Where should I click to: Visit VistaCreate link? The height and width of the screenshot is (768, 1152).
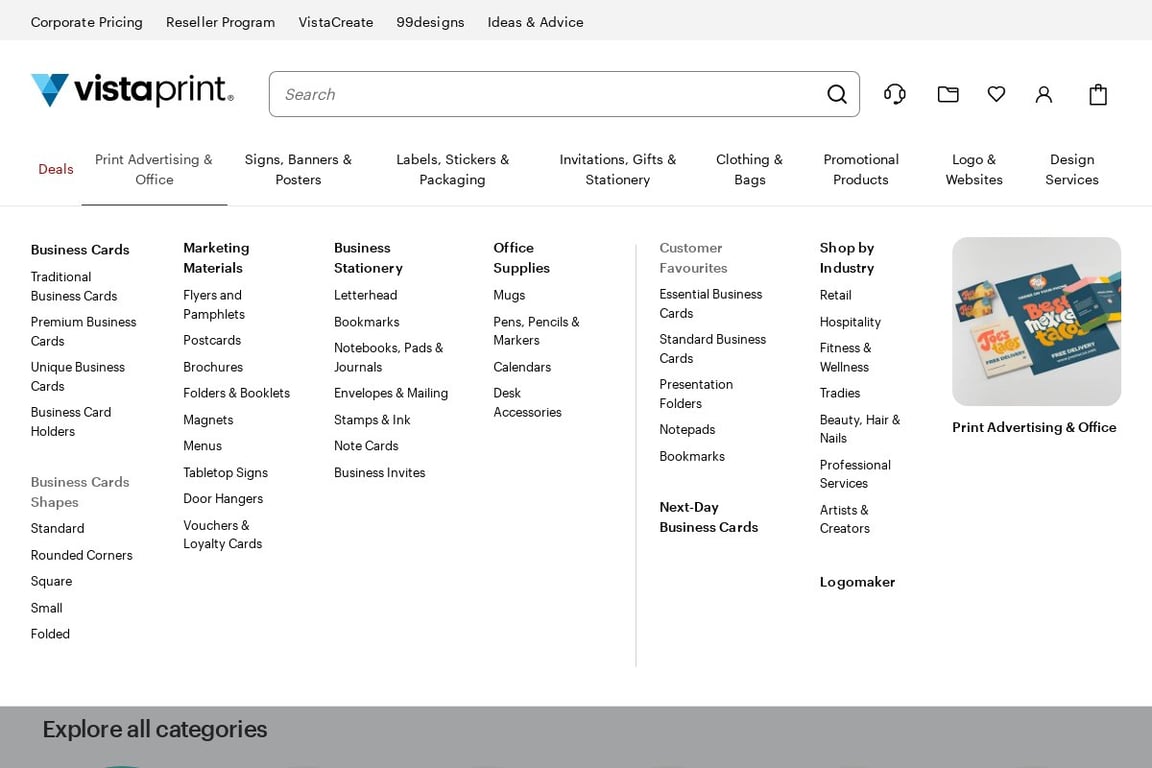336,22
